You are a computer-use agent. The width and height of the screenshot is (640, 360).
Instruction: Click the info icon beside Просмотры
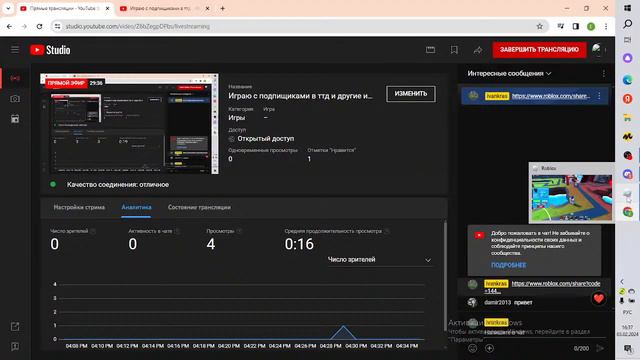pyautogui.click(x=239, y=231)
